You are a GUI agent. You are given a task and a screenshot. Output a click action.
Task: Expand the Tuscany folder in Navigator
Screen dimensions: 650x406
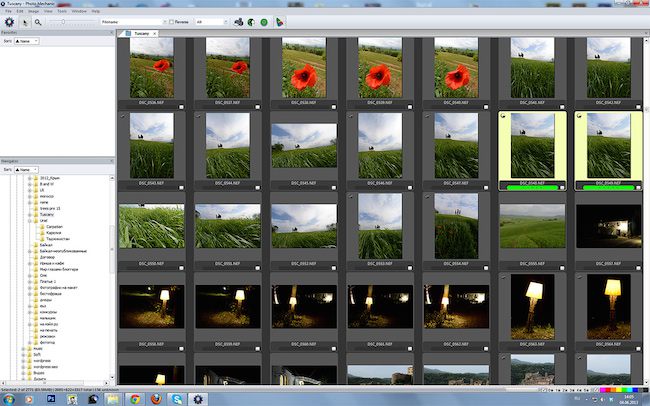(30, 214)
